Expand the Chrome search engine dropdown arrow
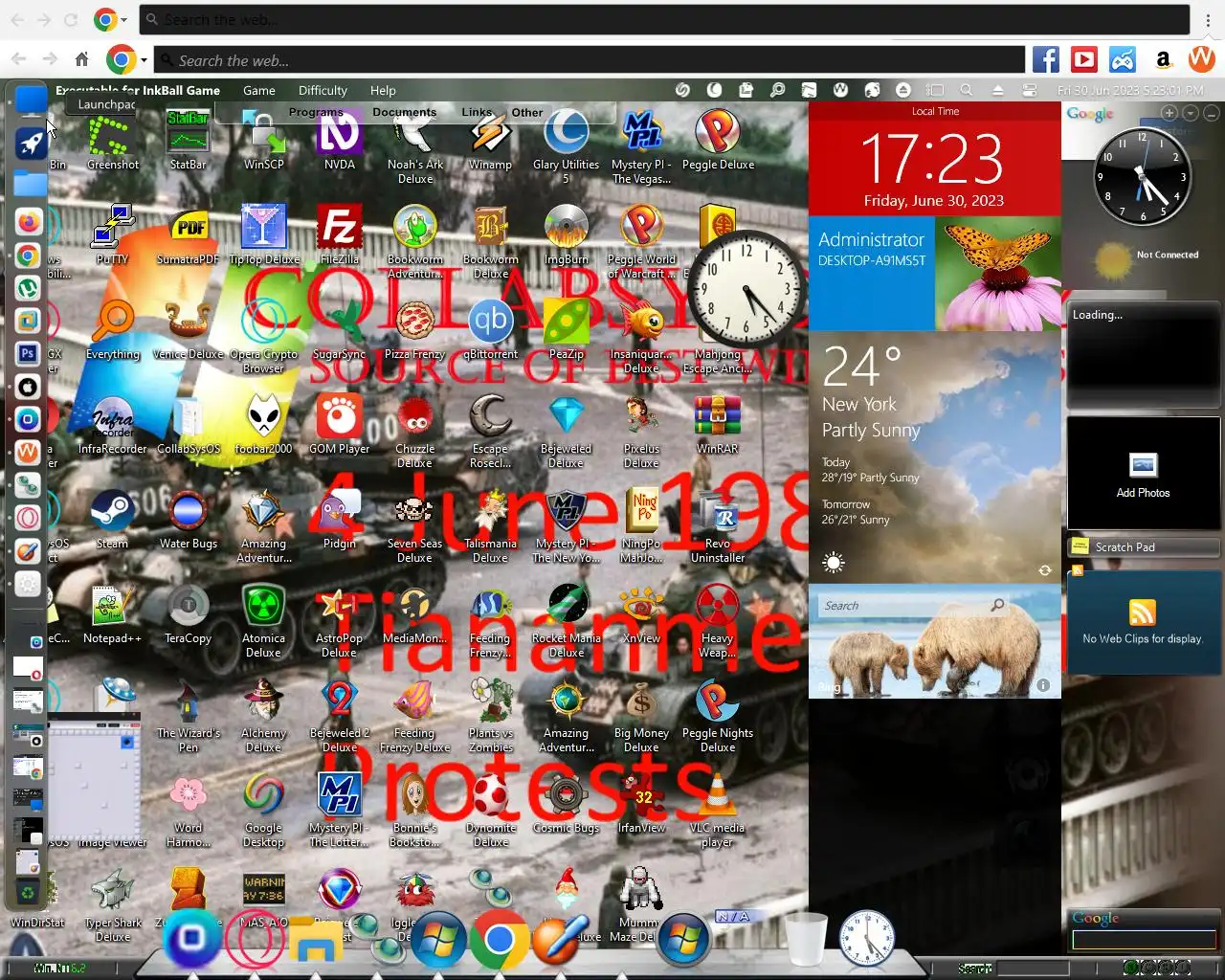The width and height of the screenshot is (1225, 980). point(144,60)
